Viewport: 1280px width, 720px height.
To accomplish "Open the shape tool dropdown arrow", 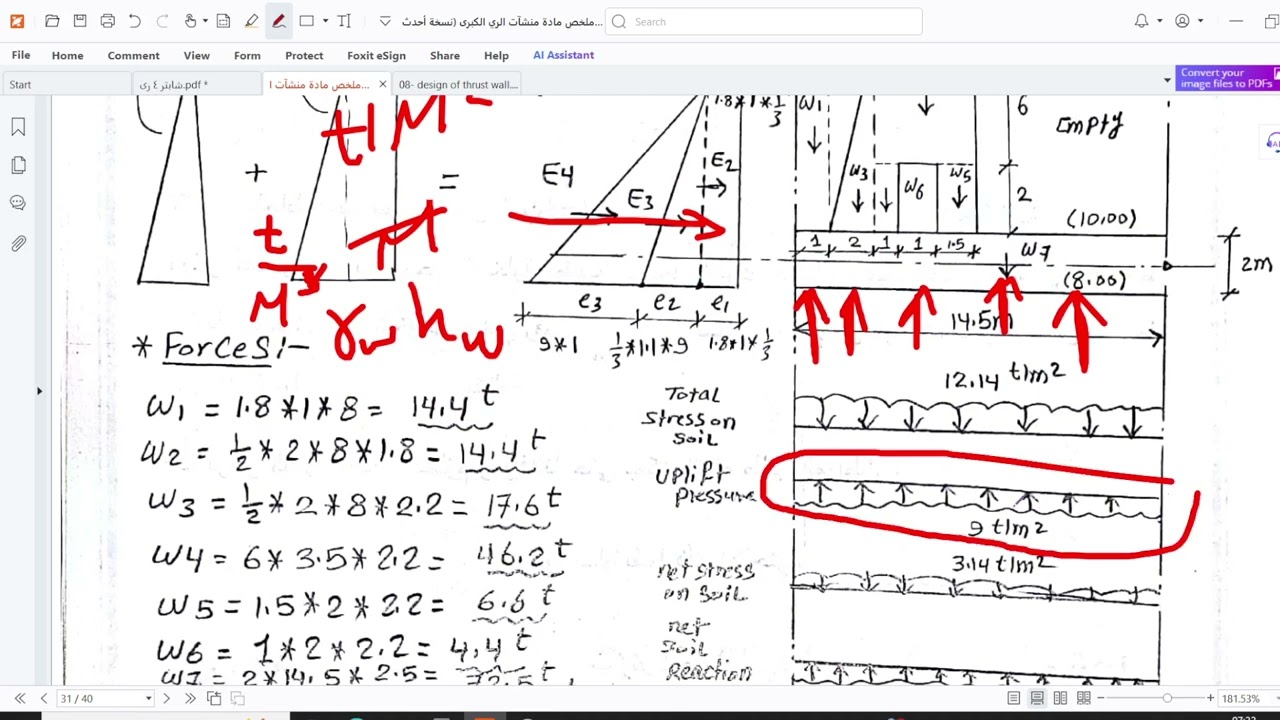I will (x=326, y=21).
